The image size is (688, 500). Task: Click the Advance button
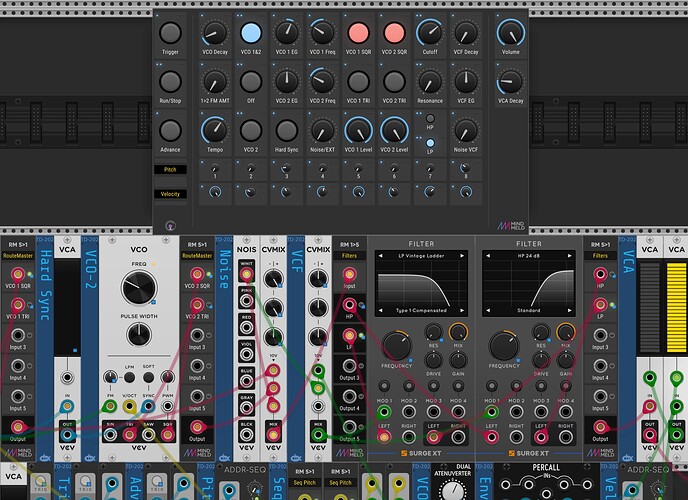(x=170, y=131)
